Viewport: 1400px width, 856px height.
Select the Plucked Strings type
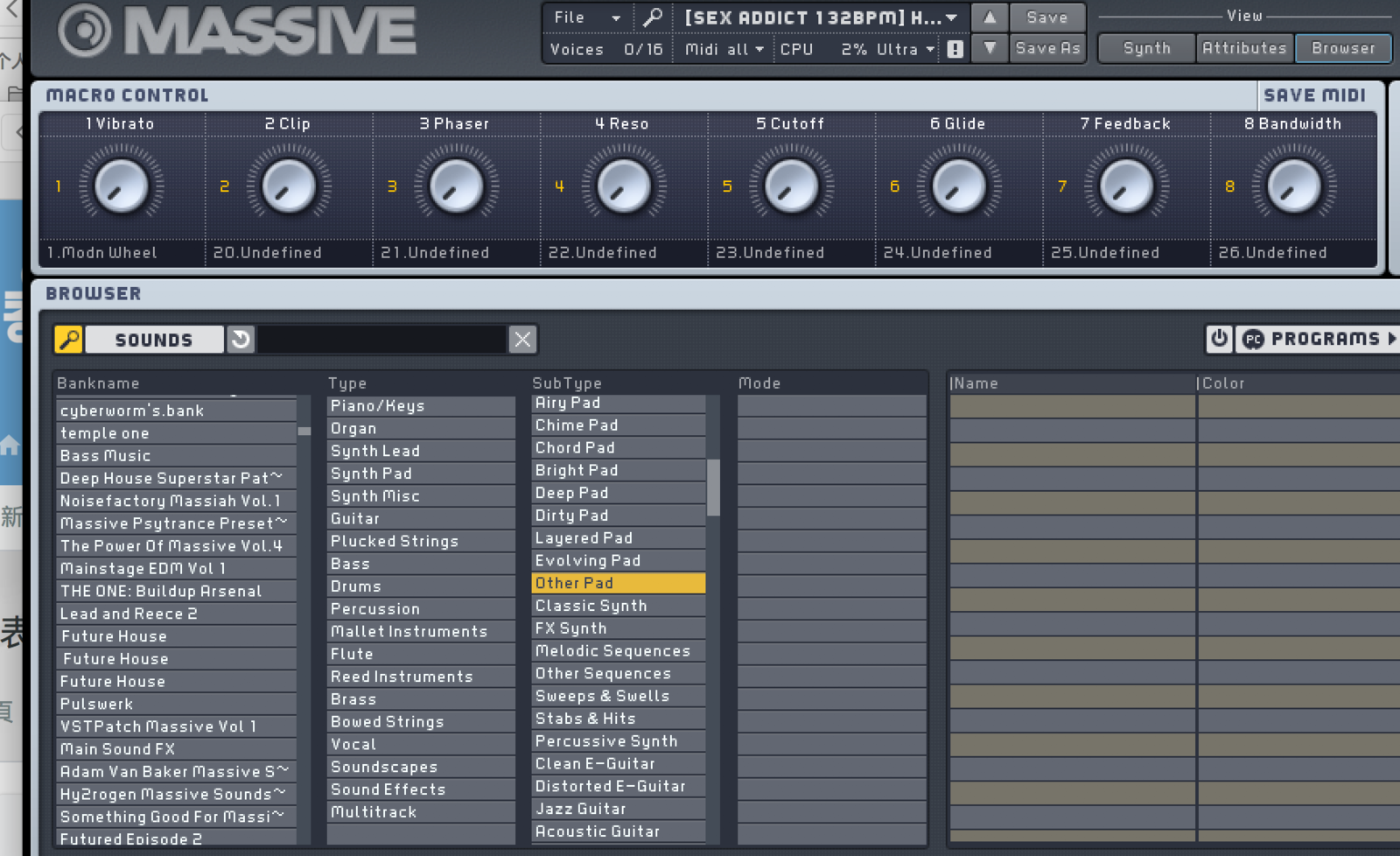tap(421, 542)
